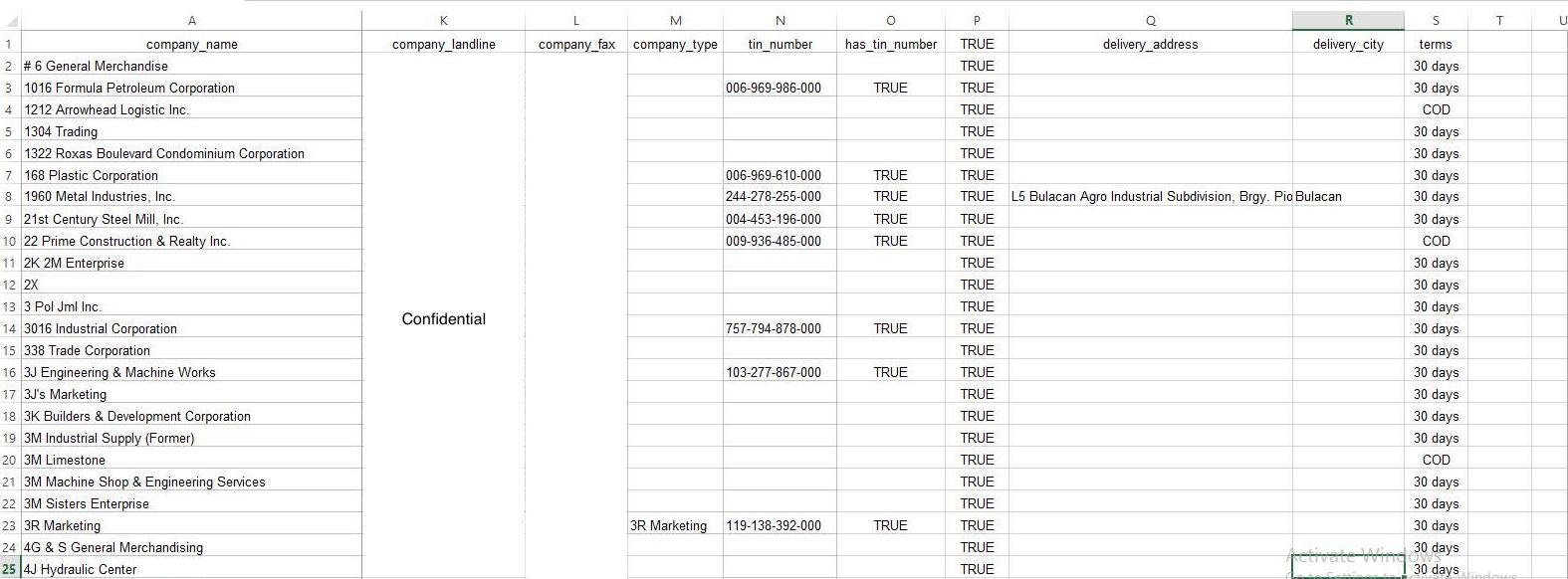Select the column Q header
Image resolution: width=1568 pixels, height=579 pixels.
point(1150,21)
